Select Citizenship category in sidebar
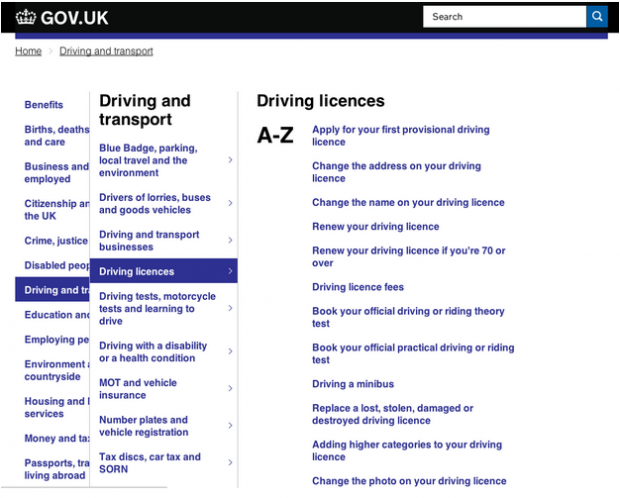Viewport: 620px width, 498px height. coord(57,210)
